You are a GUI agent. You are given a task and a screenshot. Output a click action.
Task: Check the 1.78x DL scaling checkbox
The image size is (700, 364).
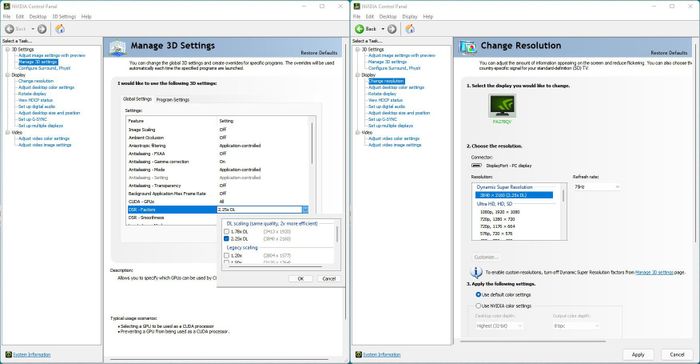pyautogui.click(x=226, y=231)
